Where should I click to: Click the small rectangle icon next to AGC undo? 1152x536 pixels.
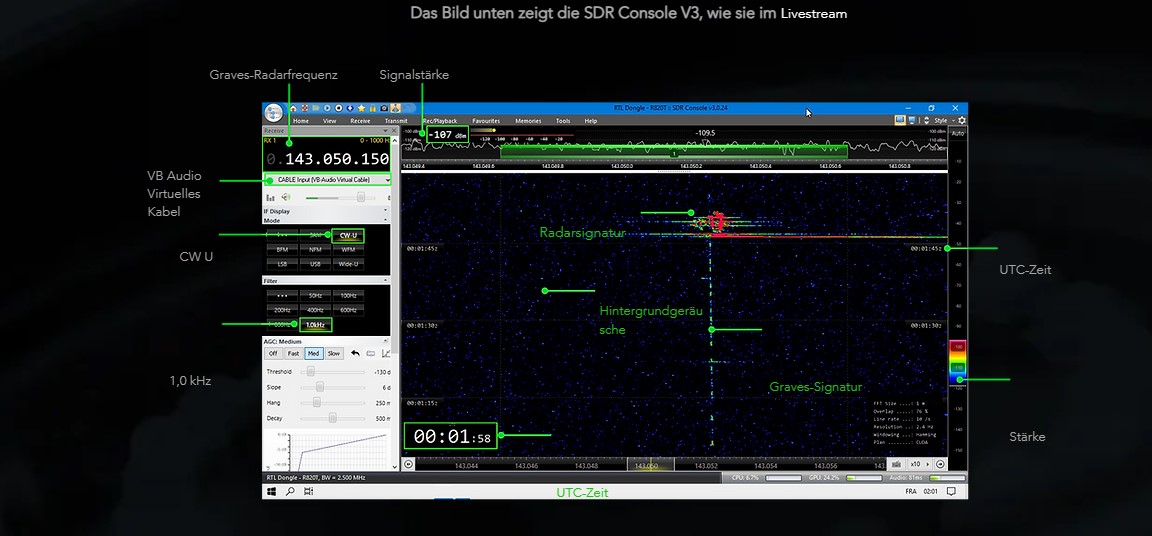[370, 353]
